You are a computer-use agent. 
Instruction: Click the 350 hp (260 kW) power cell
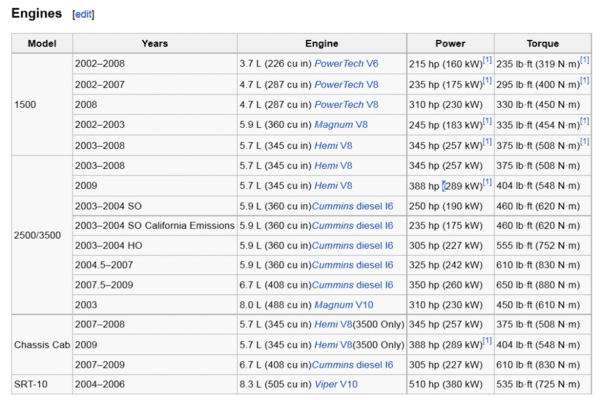coord(450,285)
